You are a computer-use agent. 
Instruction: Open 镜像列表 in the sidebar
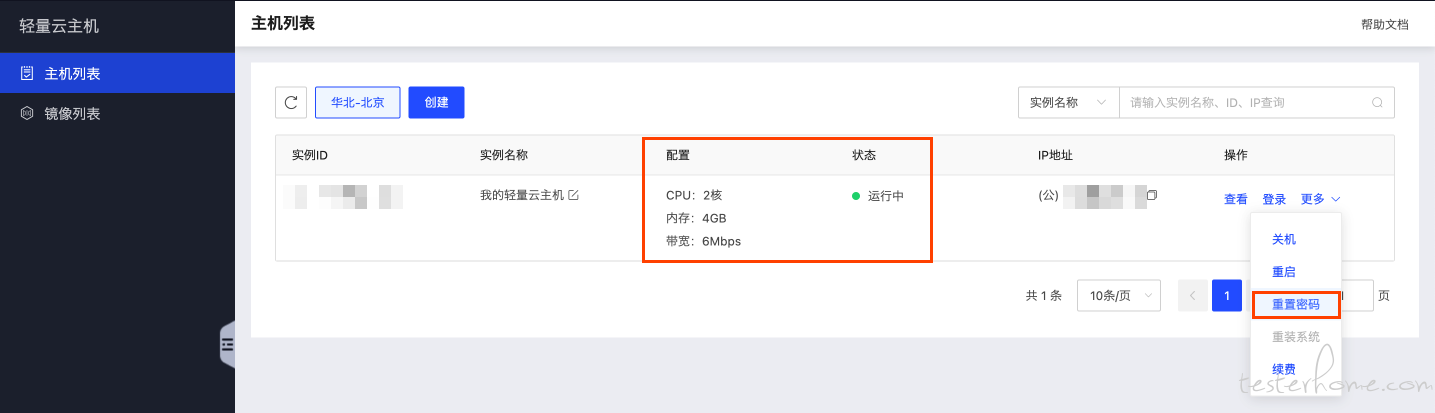coord(72,114)
